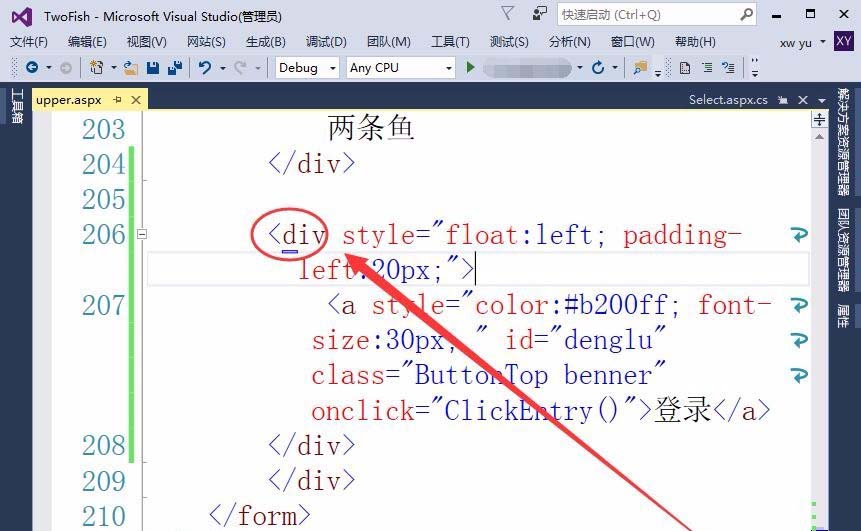861x531 pixels.
Task: Switch to the Select.aspx.cs preview tab
Action: click(728, 100)
